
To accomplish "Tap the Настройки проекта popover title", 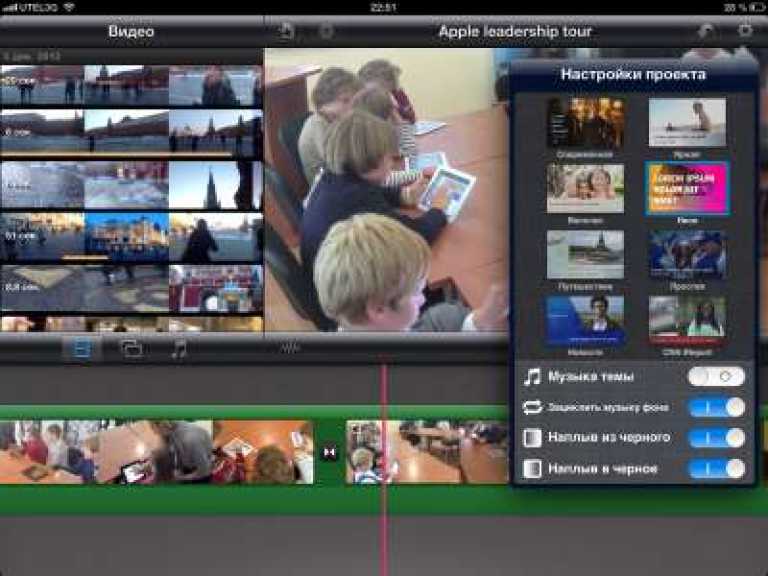I will click(633, 74).
